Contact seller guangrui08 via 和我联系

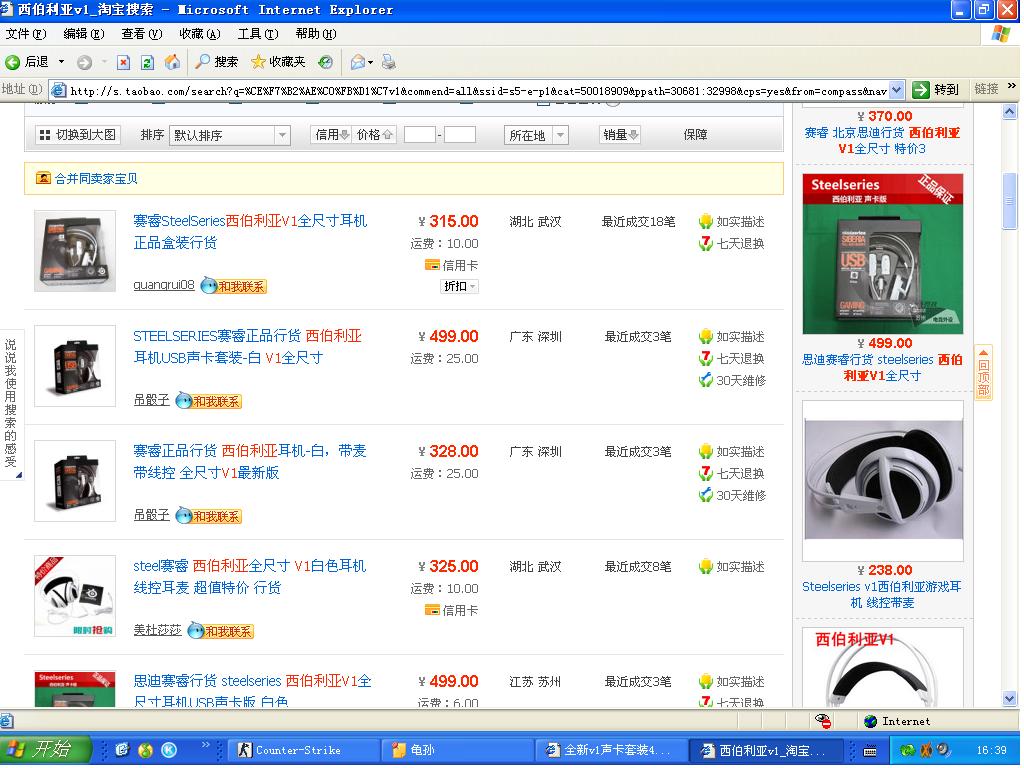click(234, 286)
